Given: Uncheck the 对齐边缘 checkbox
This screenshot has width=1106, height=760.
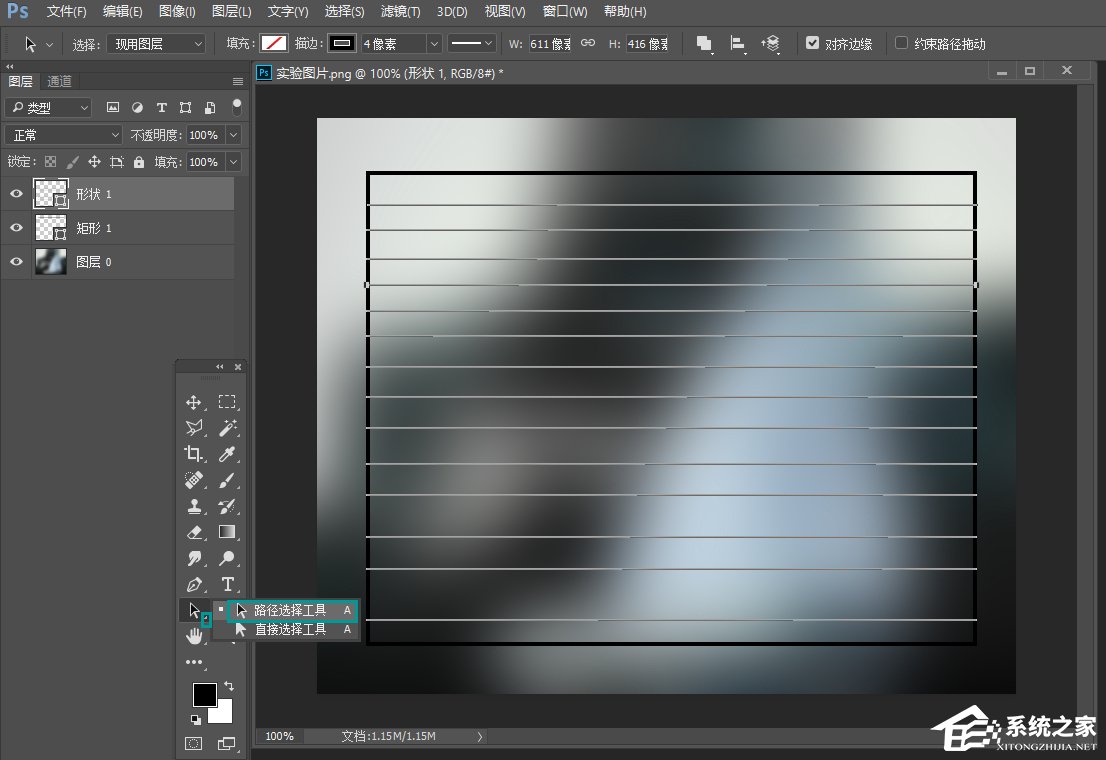Looking at the screenshot, I should [x=812, y=44].
